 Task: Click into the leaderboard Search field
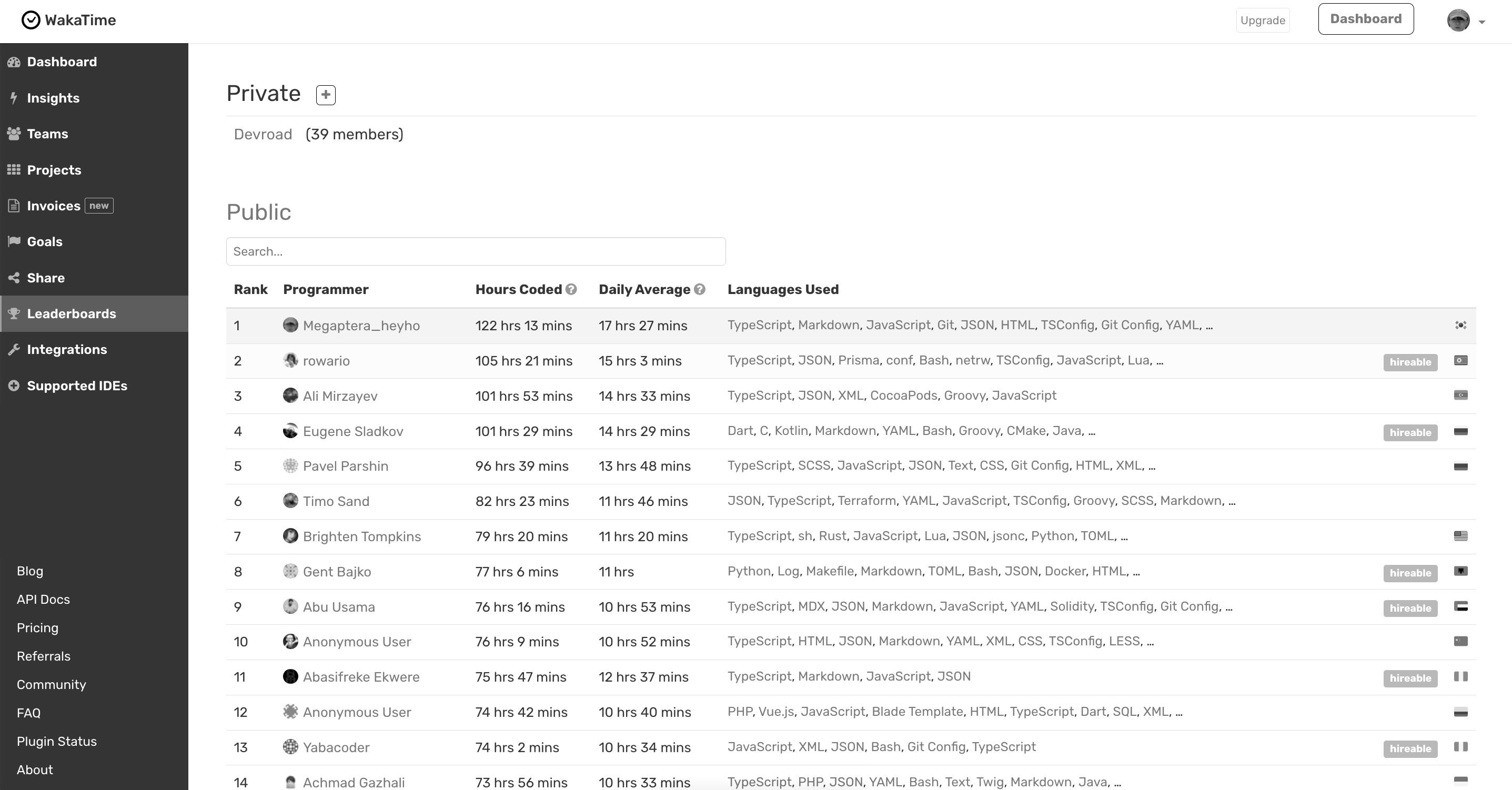tap(476, 251)
